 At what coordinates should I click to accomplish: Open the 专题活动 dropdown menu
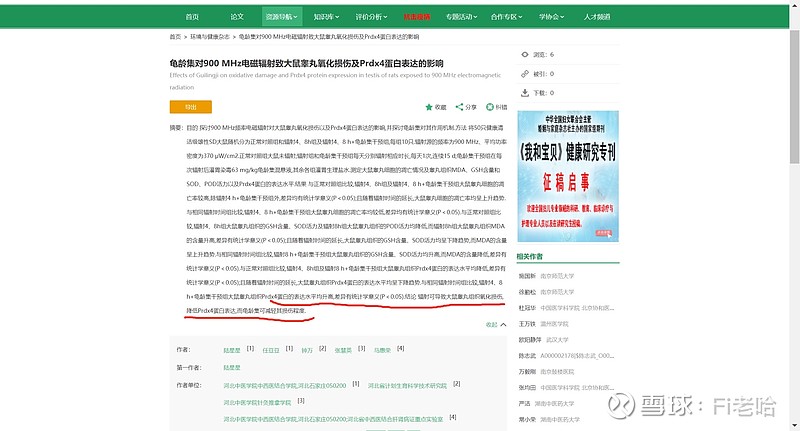click(462, 17)
